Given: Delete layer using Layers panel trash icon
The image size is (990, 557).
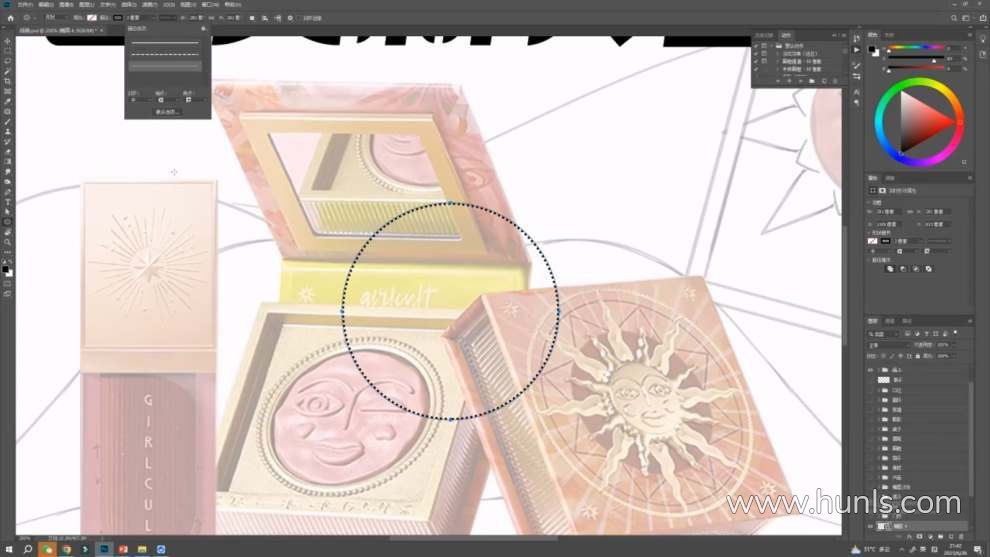Looking at the screenshot, I should pyautogui.click(x=961, y=537).
